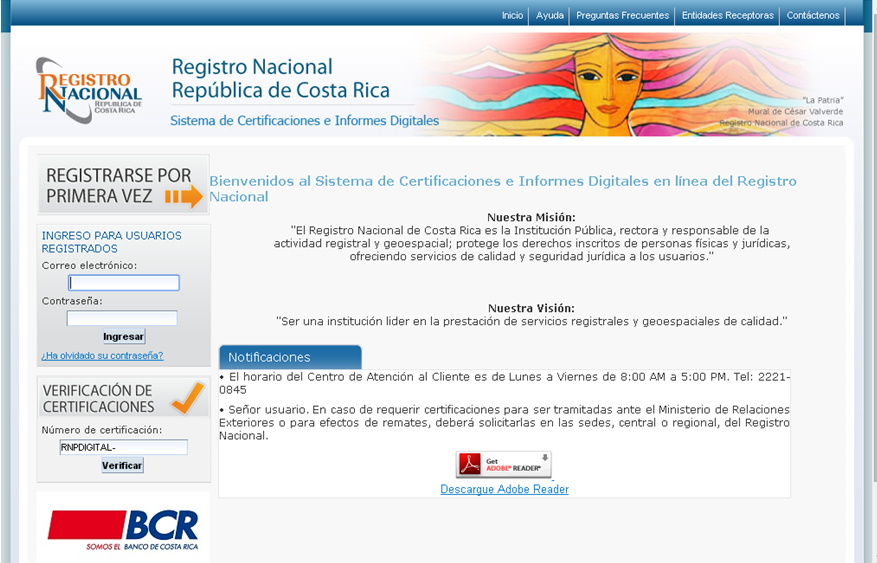
Task: Click the BCR bank banner logo
Action: pyautogui.click(x=123, y=530)
